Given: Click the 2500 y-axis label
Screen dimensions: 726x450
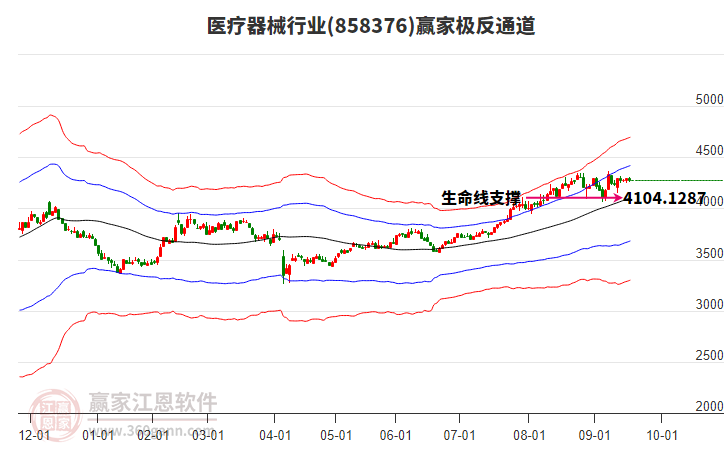Looking at the screenshot, I should [709, 355].
